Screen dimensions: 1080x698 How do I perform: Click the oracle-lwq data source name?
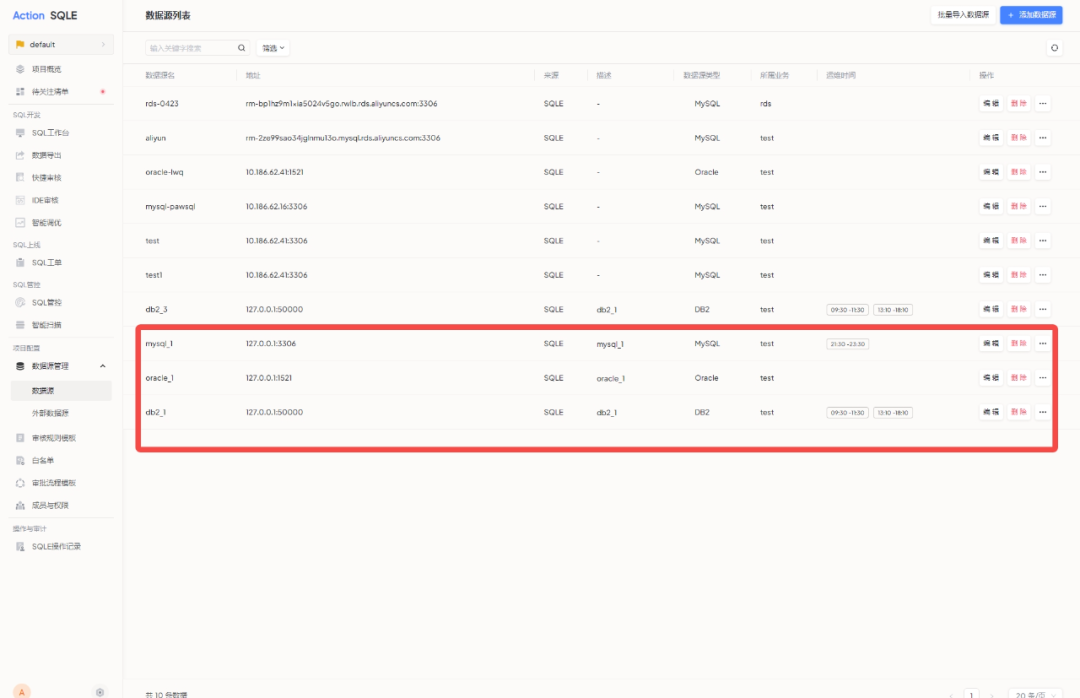pos(164,172)
